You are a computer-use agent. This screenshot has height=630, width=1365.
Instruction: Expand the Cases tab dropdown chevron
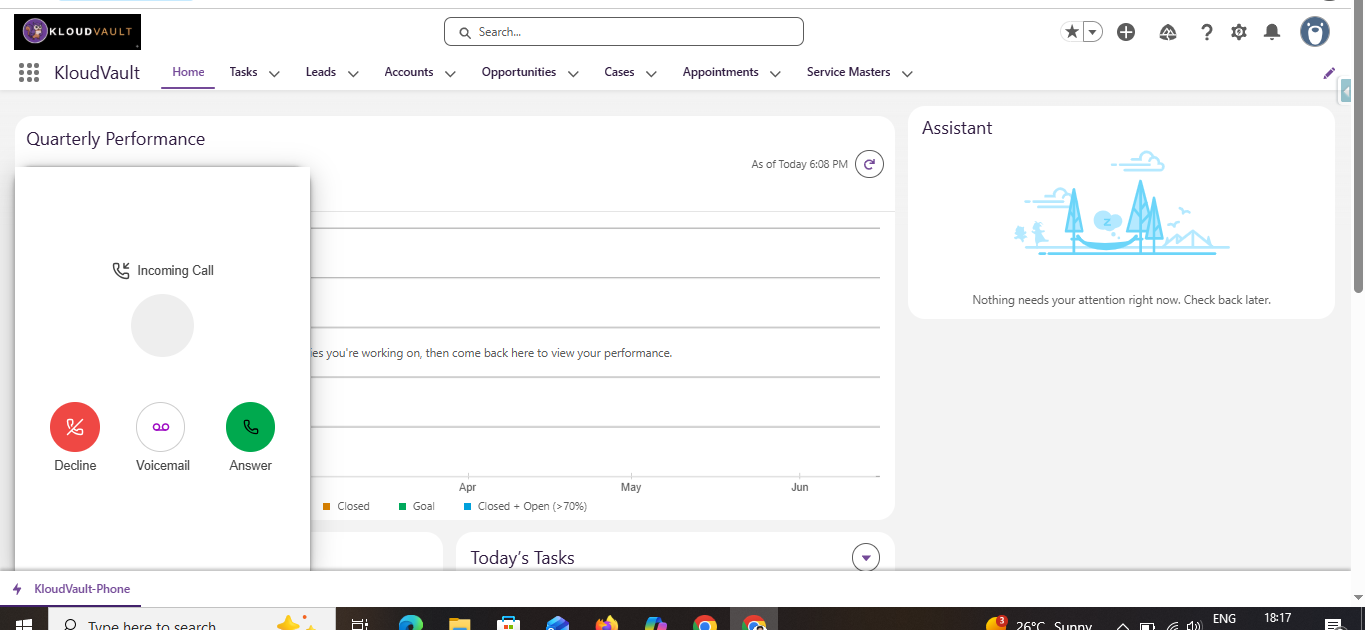click(x=651, y=73)
